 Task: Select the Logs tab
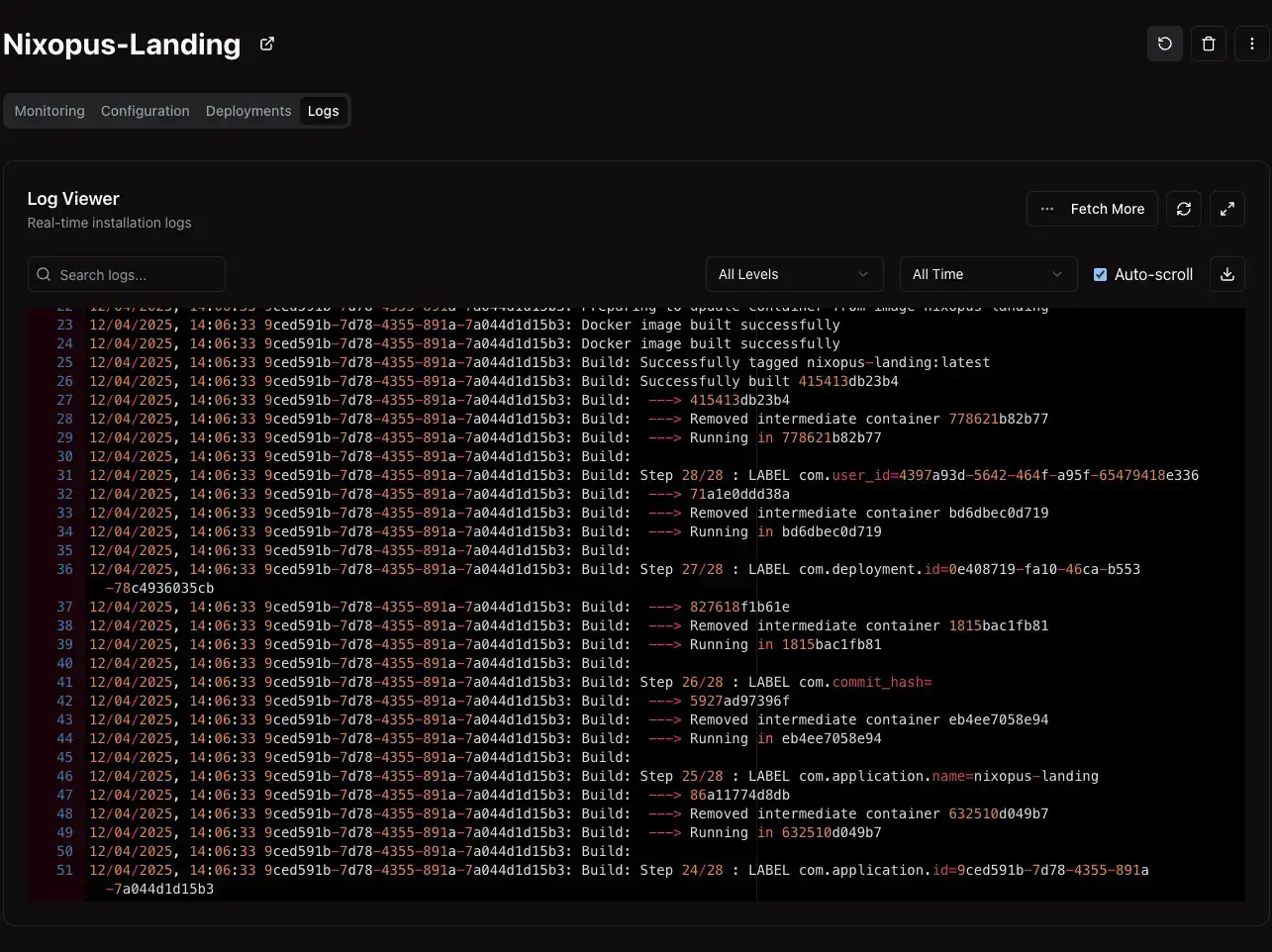tap(324, 111)
